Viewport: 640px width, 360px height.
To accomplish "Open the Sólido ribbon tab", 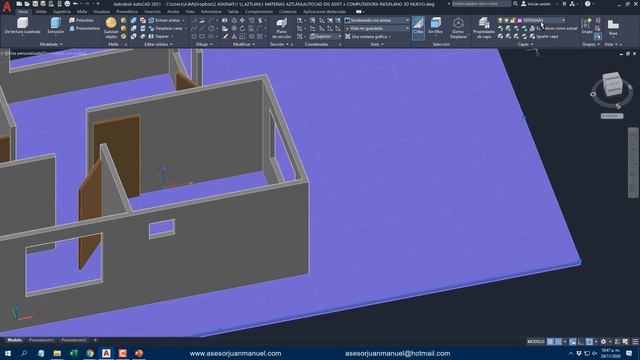I will [x=41, y=12].
